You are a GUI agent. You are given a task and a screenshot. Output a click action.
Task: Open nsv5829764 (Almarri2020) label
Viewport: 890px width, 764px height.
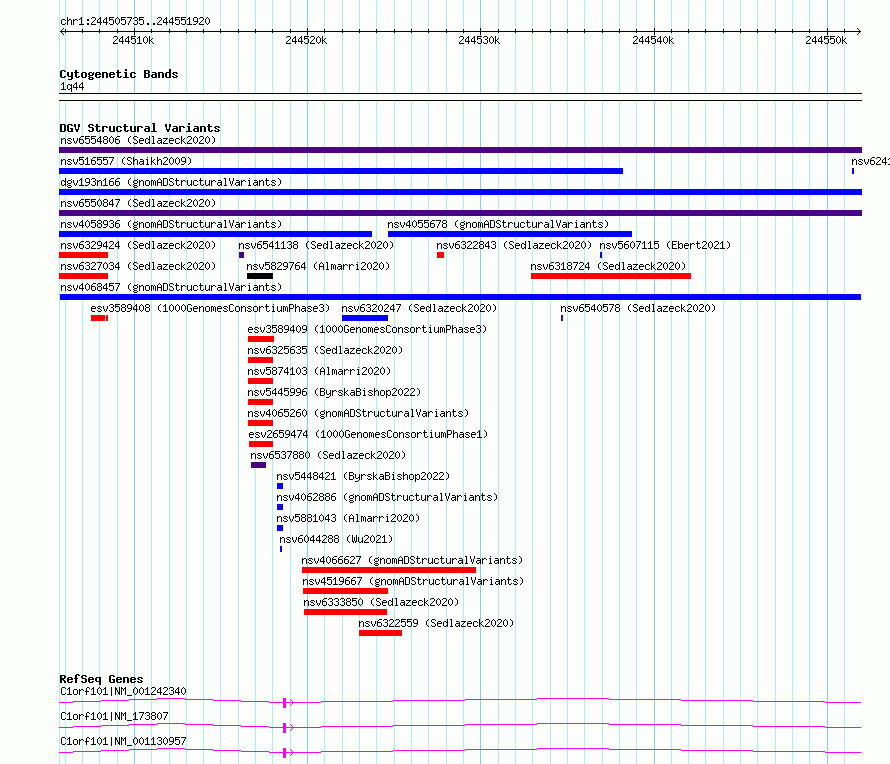[318, 266]
